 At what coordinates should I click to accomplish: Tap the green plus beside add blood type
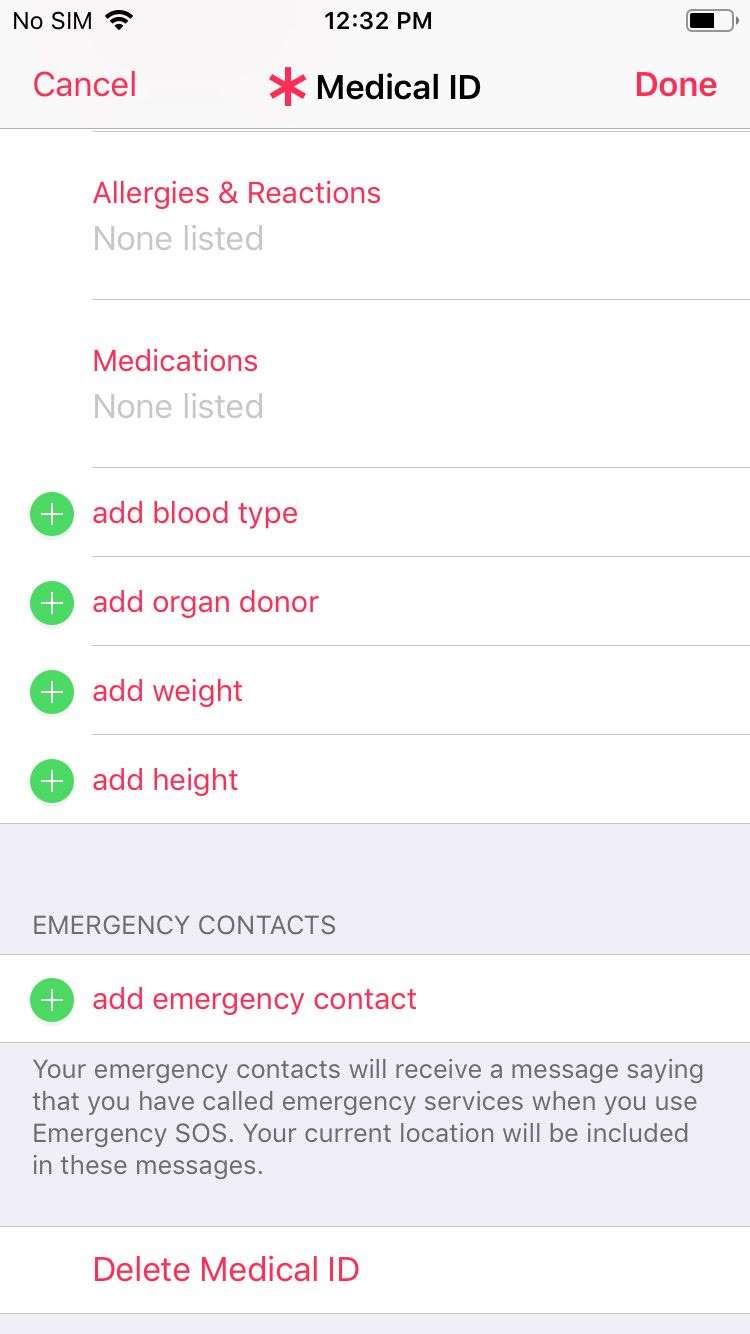coord(51,513)
